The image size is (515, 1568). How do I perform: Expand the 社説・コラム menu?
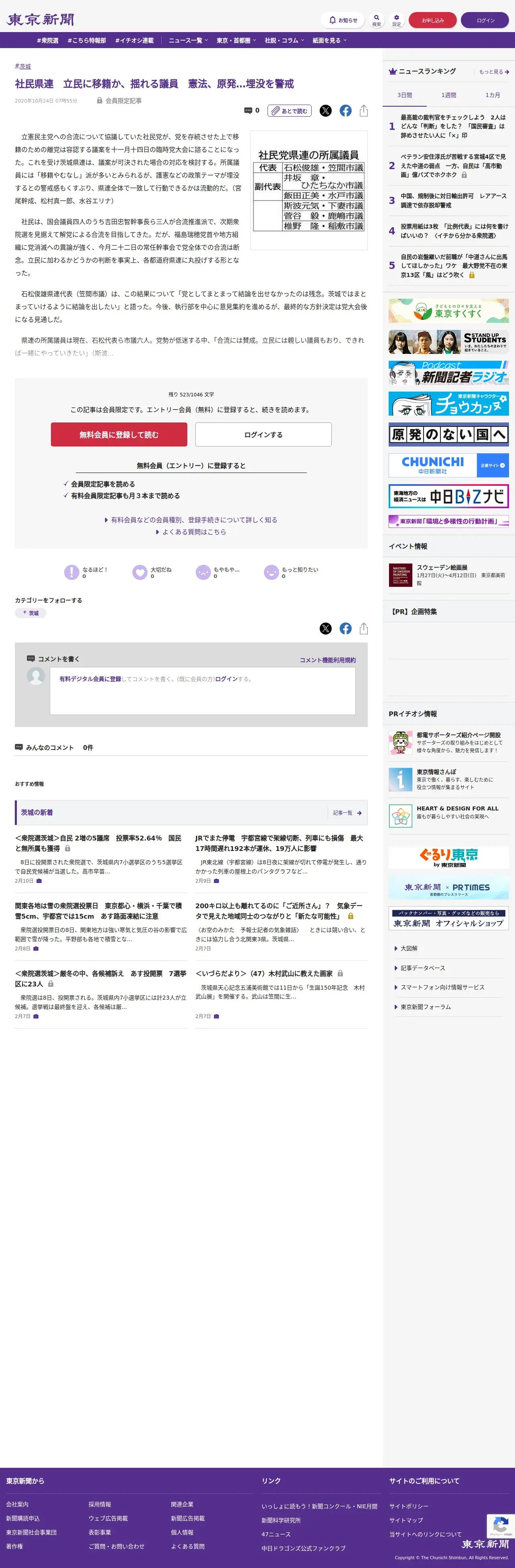(x=284, y=41)
